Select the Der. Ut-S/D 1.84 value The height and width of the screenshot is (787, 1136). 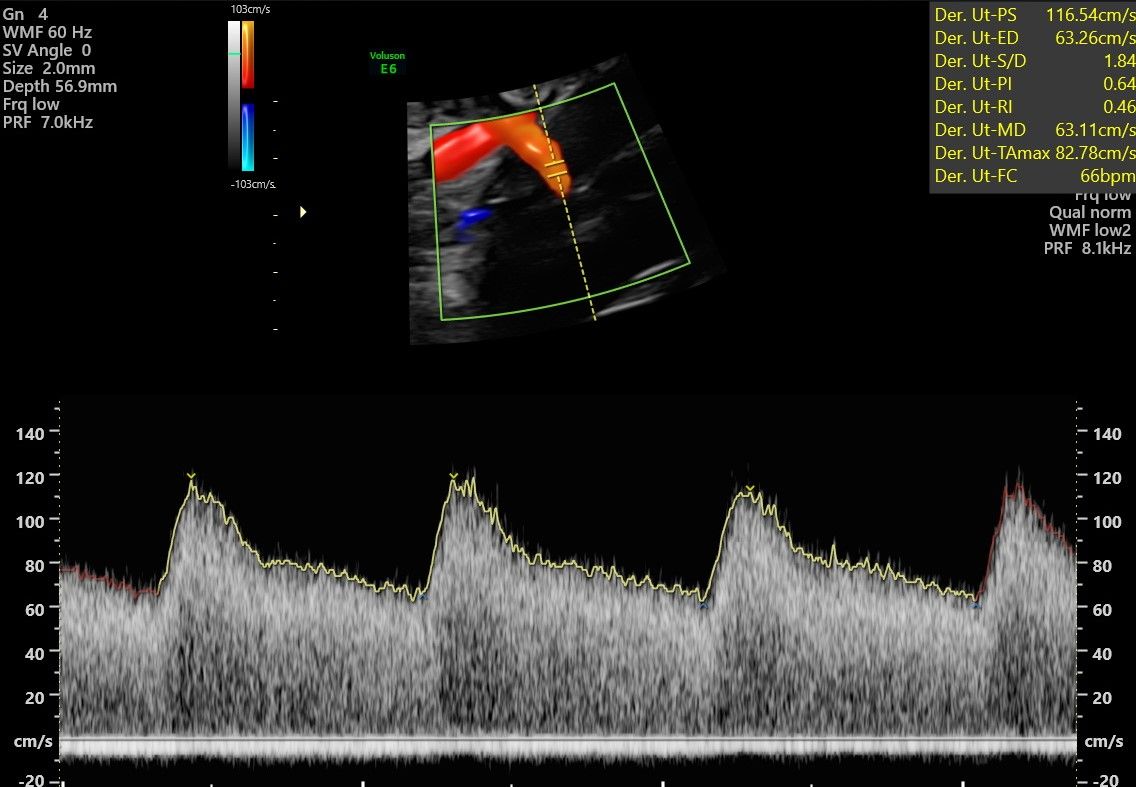pyautogui.click(x=1035, y=61)
